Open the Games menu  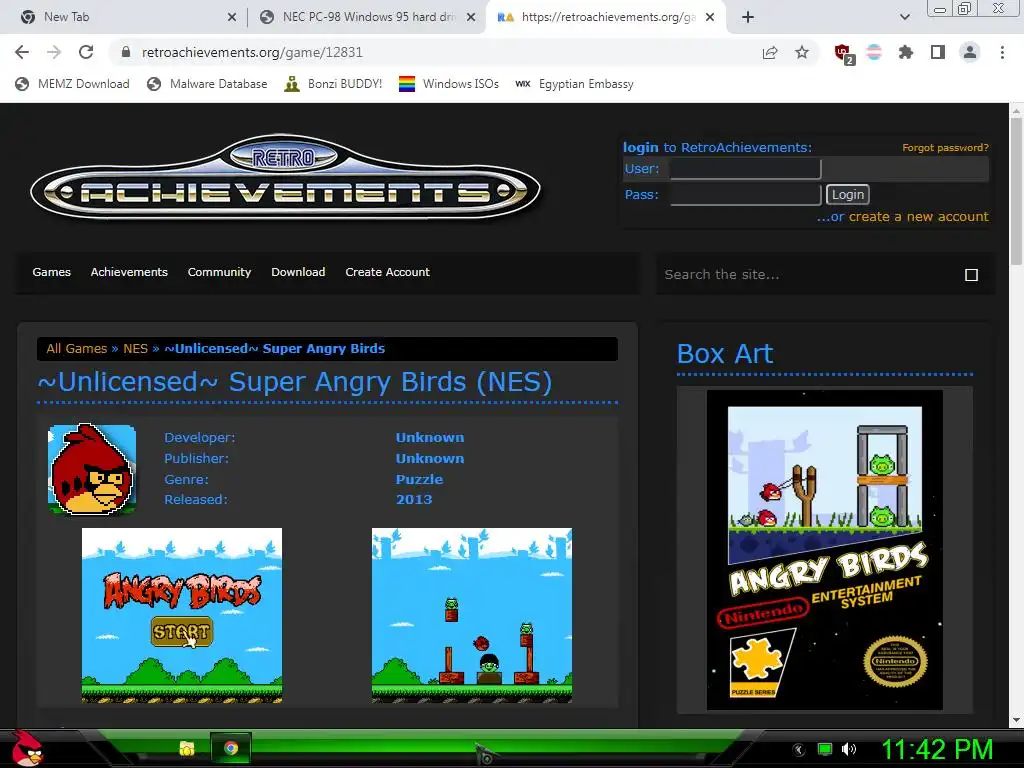(52, 272)
